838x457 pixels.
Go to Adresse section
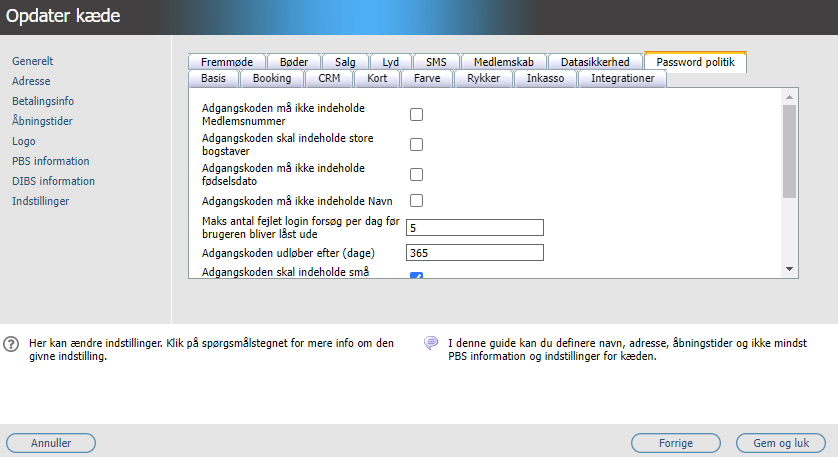coord(31,81)
